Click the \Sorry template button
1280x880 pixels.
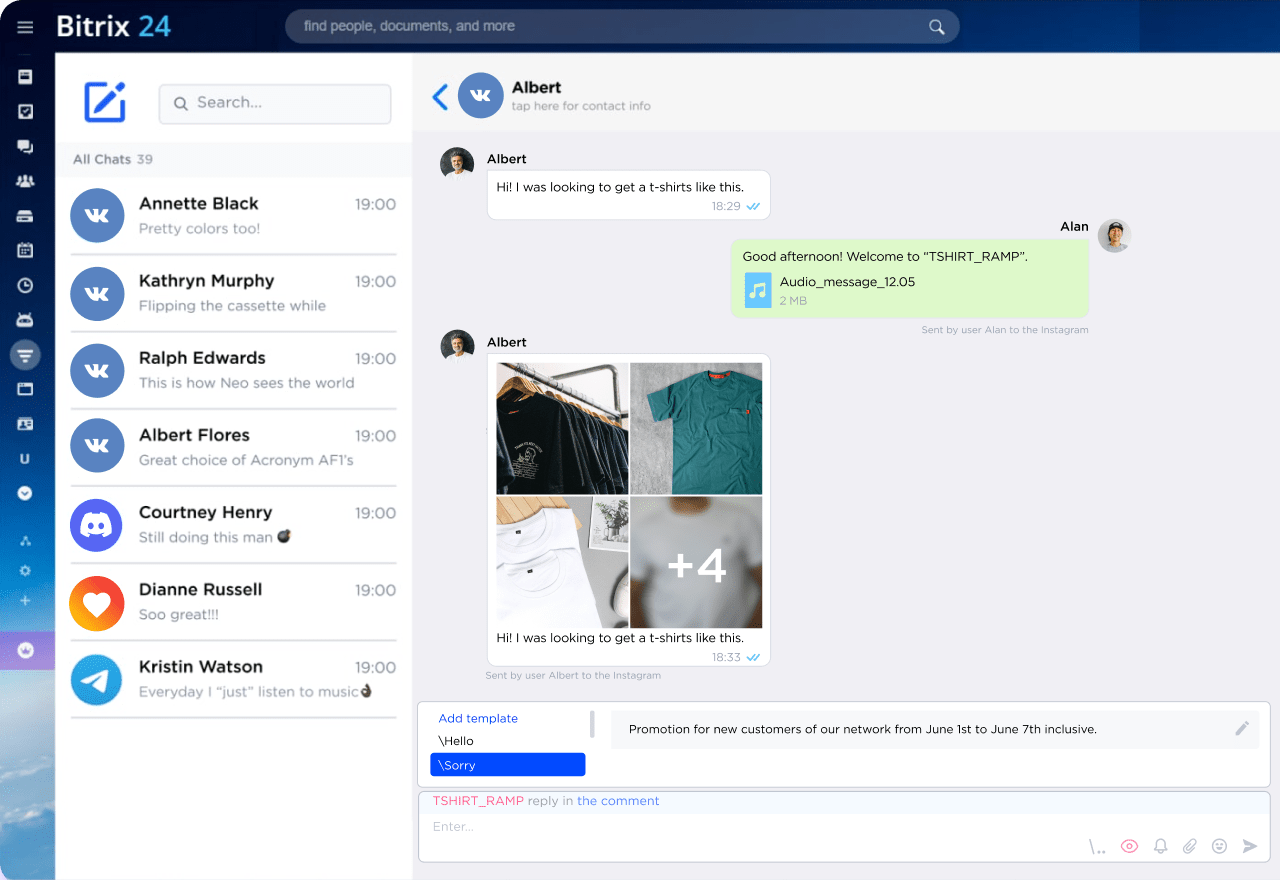coord(507,764)
